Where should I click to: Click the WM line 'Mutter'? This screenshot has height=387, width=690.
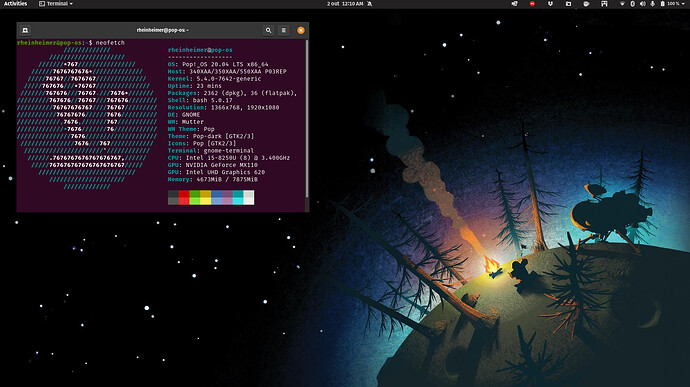[186, 122]
